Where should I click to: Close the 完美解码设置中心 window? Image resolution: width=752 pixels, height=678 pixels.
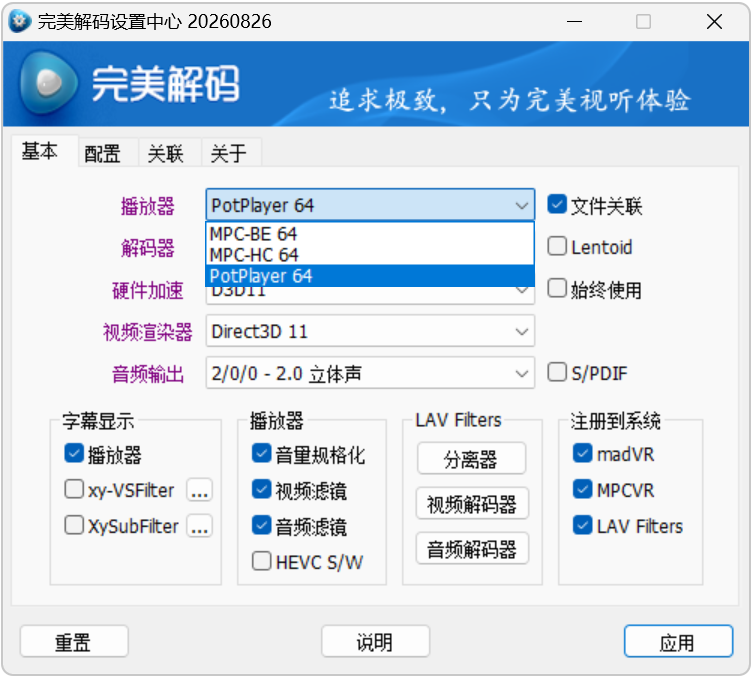[x=714, y=22]
